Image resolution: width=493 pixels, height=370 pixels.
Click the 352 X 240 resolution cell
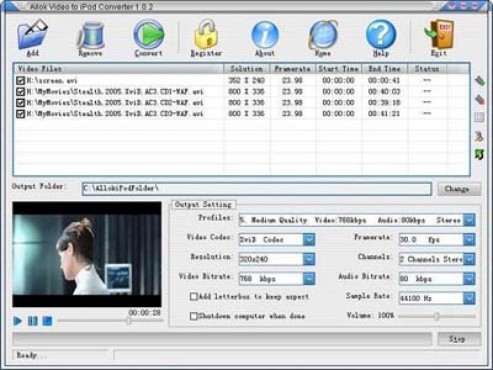pos(246,81)
